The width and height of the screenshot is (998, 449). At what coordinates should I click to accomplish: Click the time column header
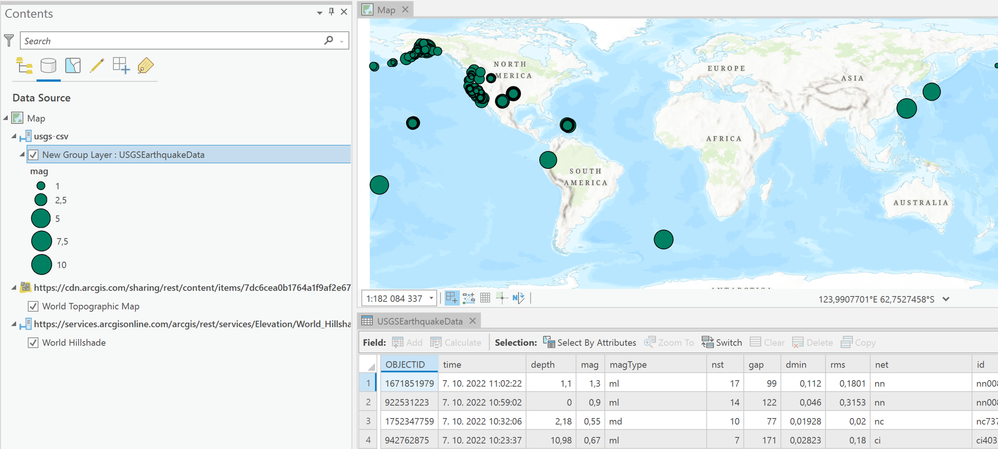click(482, 365)
